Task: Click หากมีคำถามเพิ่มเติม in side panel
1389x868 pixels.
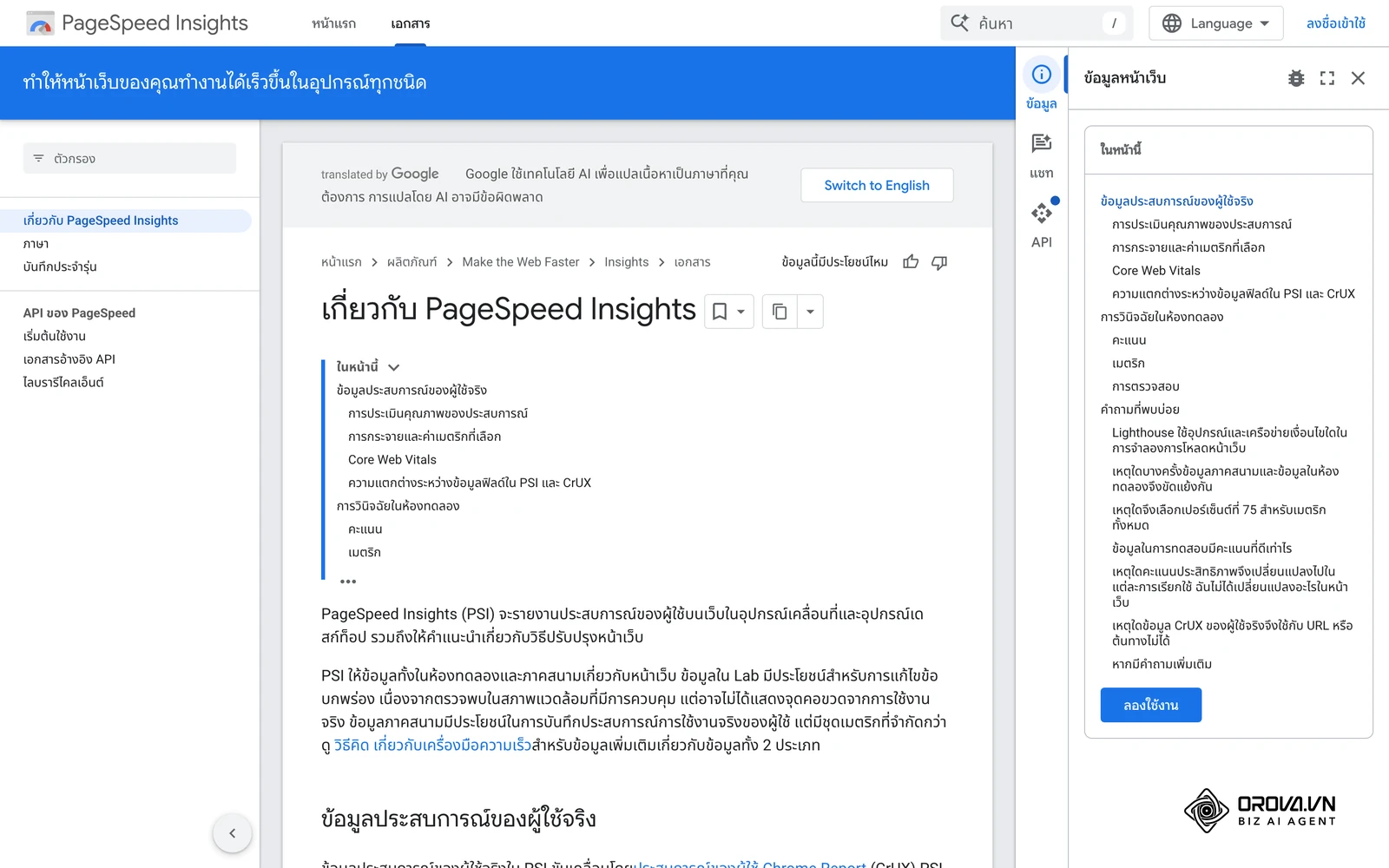Action: pyautogui.click(x=1162, y=664)
